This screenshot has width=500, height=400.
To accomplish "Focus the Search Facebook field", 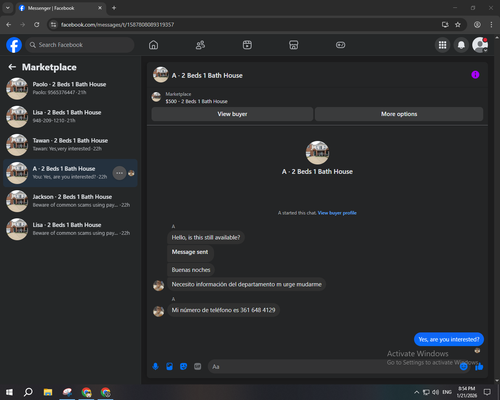I will point(80,45).
